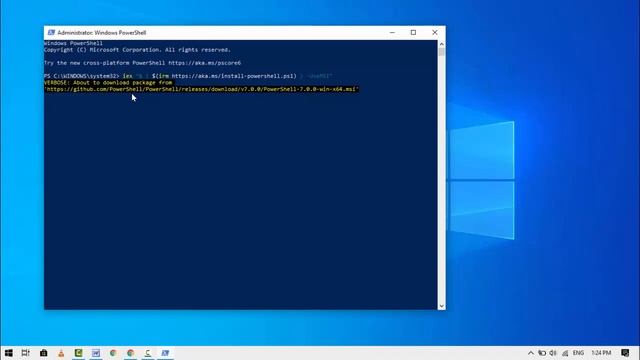Click the PowerShell icon in the title bar

[x=51, y=33]
